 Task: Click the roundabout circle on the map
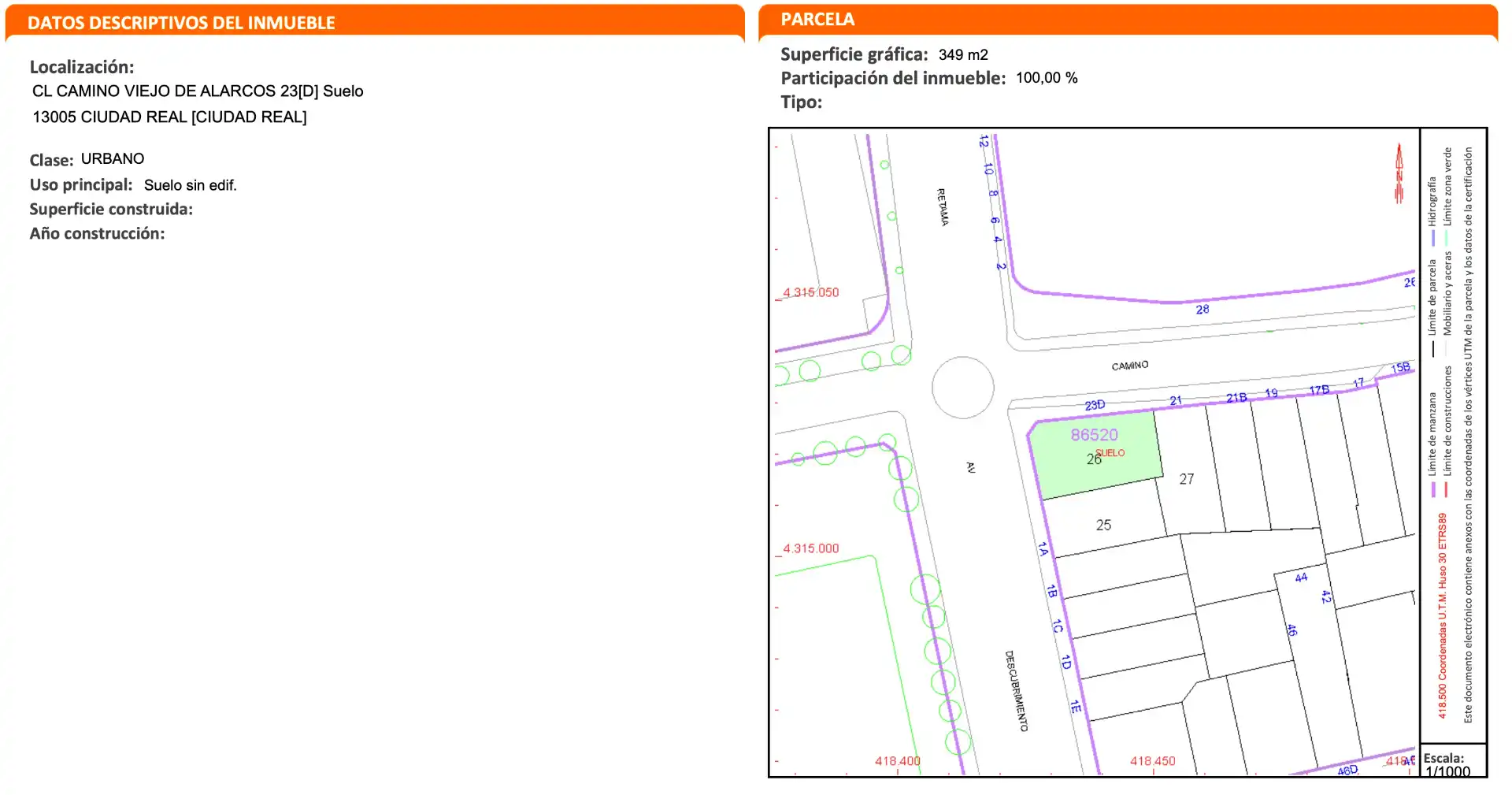962,388
